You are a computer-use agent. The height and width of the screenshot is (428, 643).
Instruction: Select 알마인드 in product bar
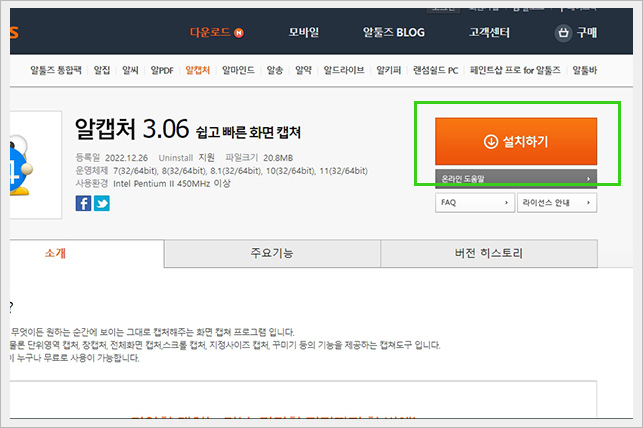(238, 70)
